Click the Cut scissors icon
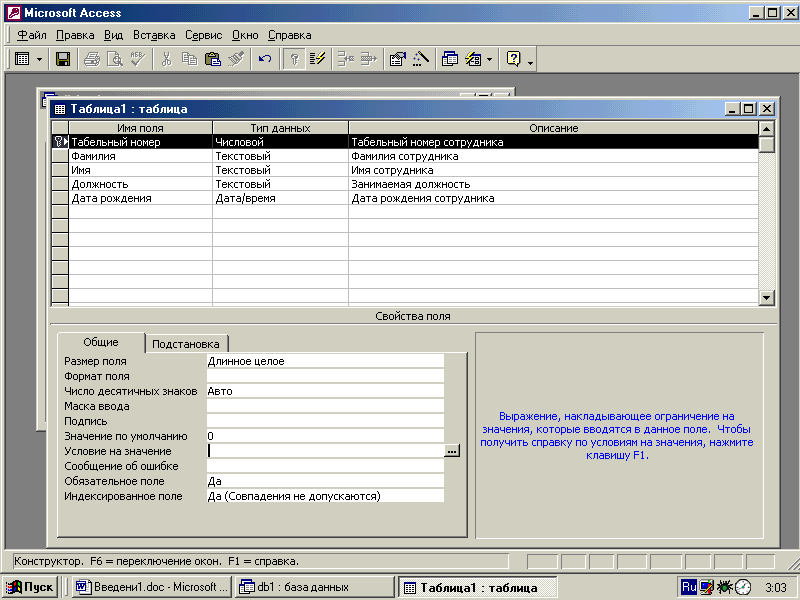The height and width of the screenshot is (600, 800). click(166, 59)
